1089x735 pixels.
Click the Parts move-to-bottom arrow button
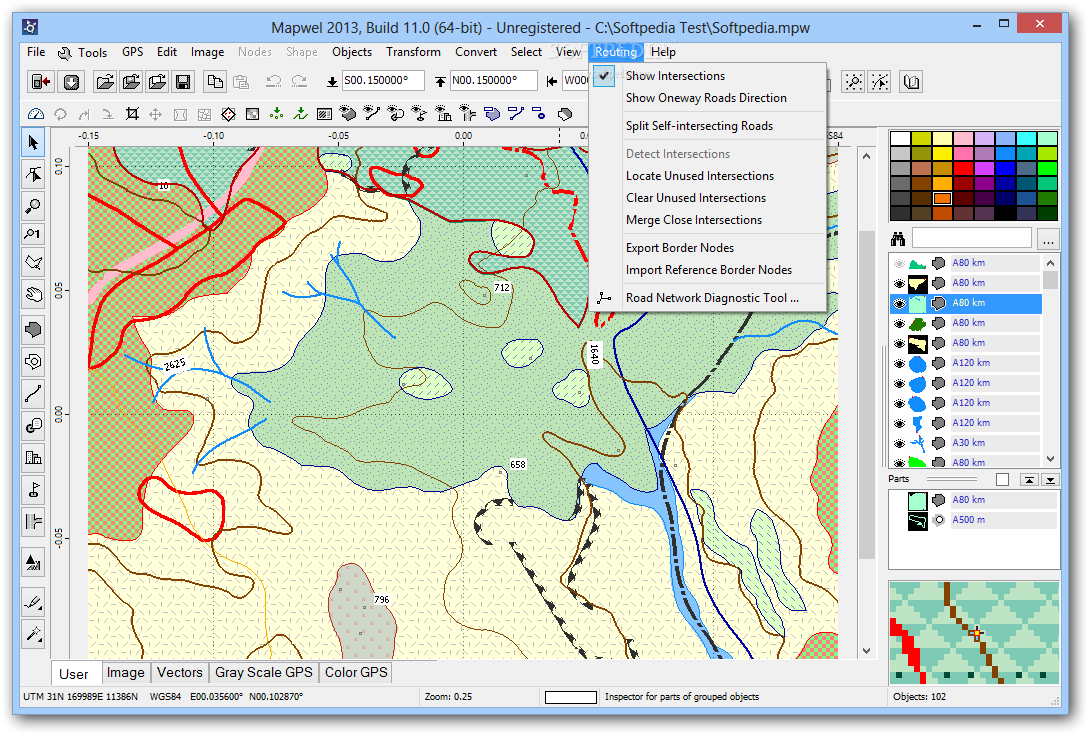click(1050, 479)
